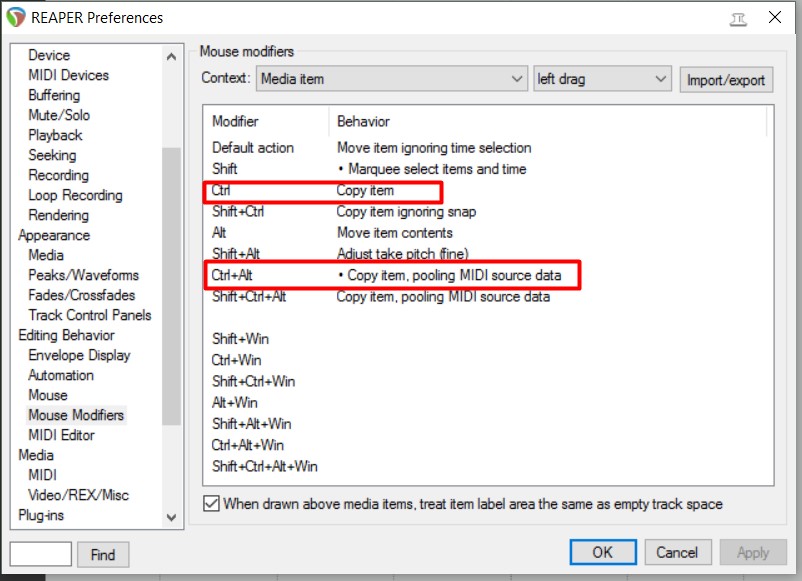Select the Ctrl+Alt pooling MIDI row

point(488,275)
